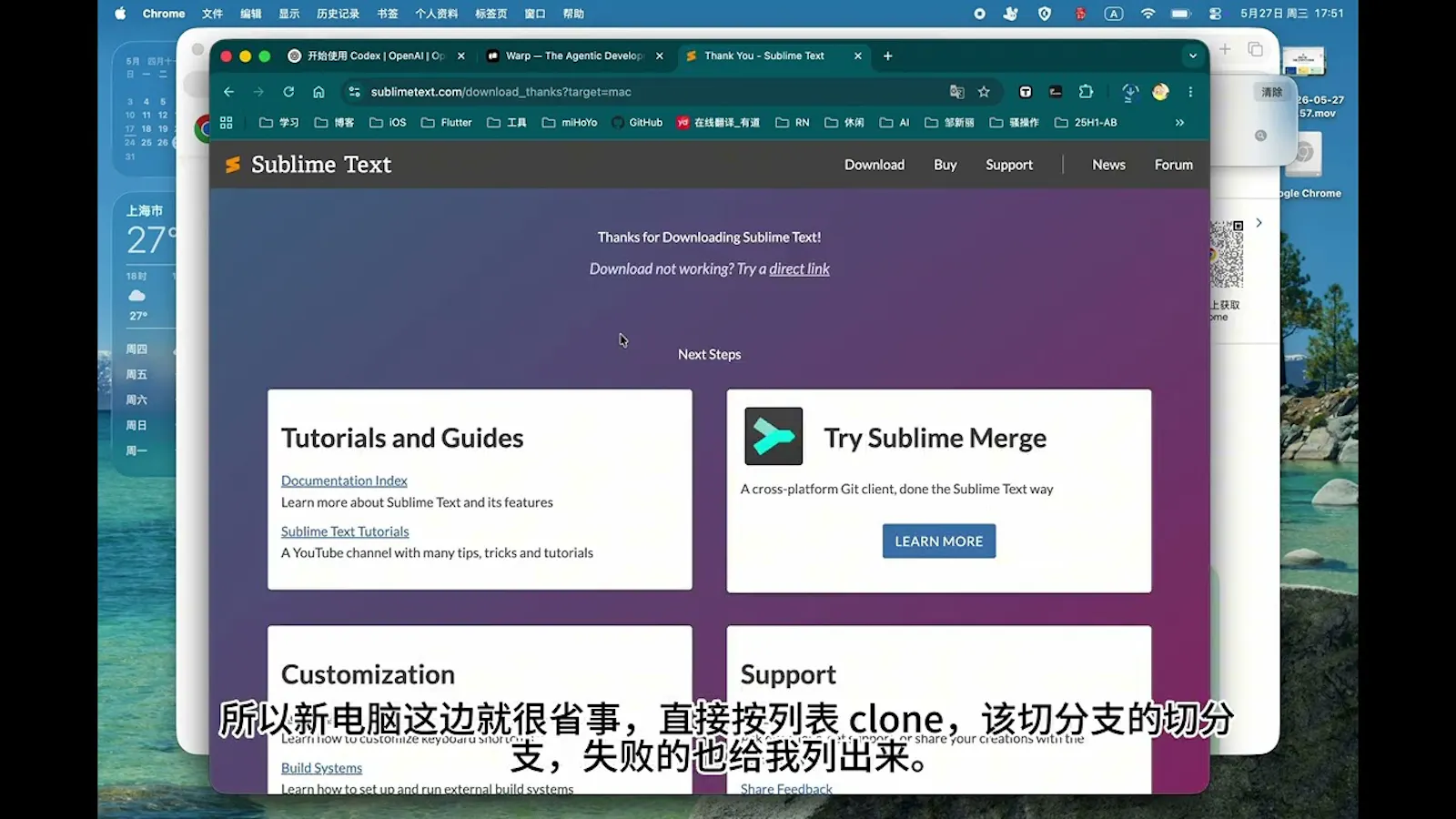Screen dimensions: 1456x819
Task: Open the 博客 bookmark folder
Action: (334, 122)
